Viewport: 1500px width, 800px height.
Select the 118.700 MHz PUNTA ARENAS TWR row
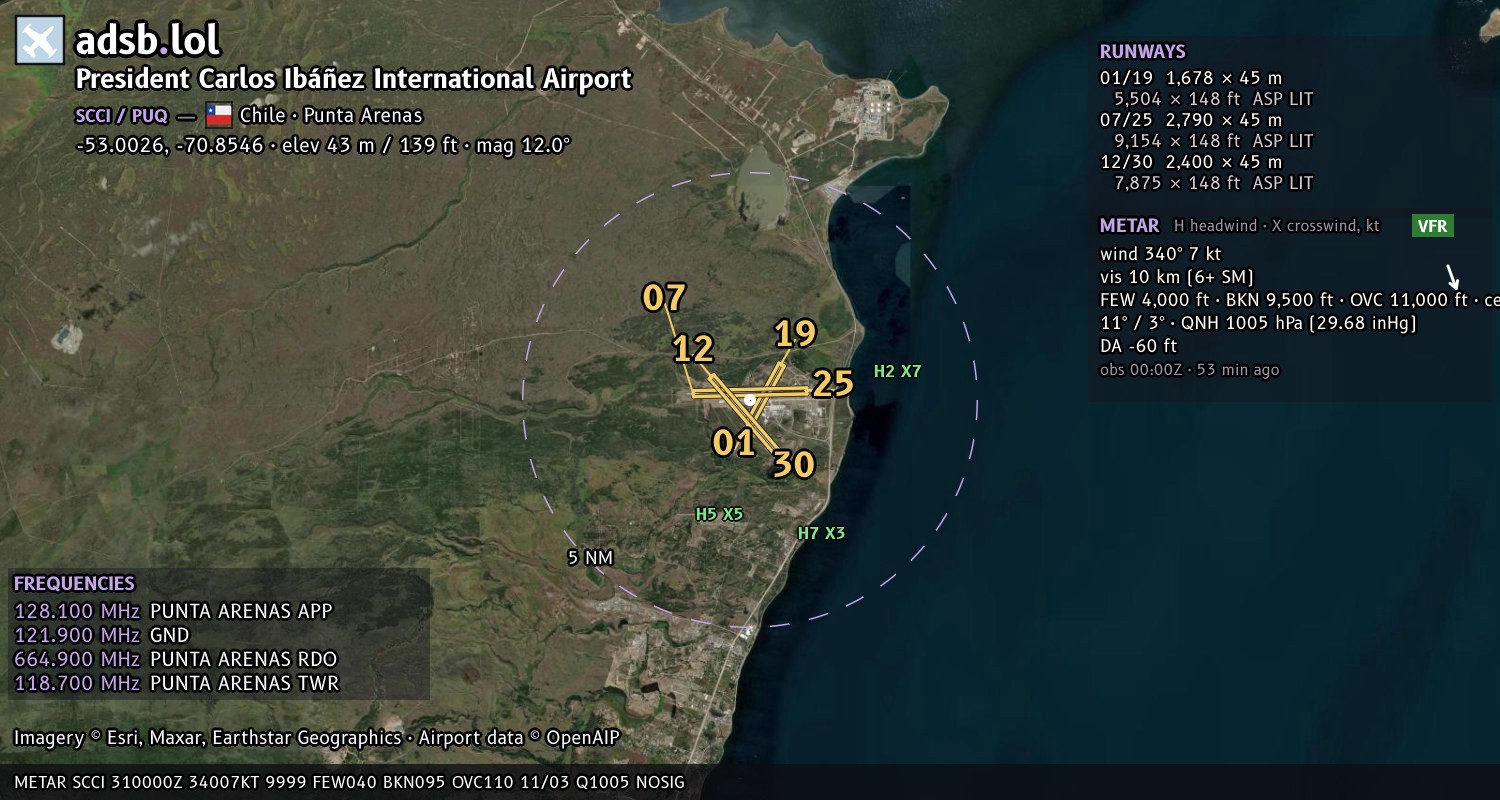pyautogui.click(x=177, y=683)
